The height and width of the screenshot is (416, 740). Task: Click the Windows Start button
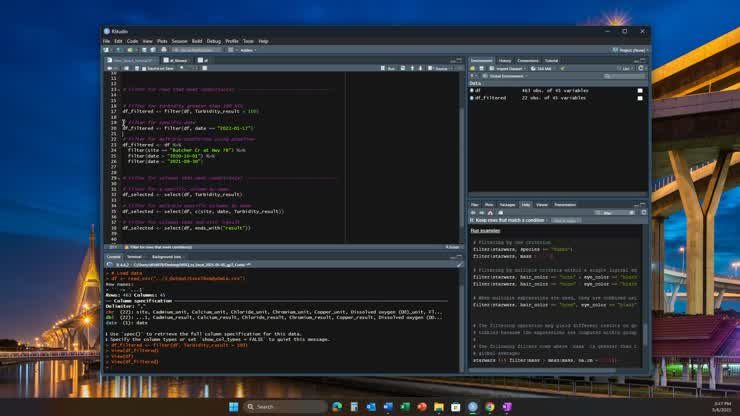point(233,407)
